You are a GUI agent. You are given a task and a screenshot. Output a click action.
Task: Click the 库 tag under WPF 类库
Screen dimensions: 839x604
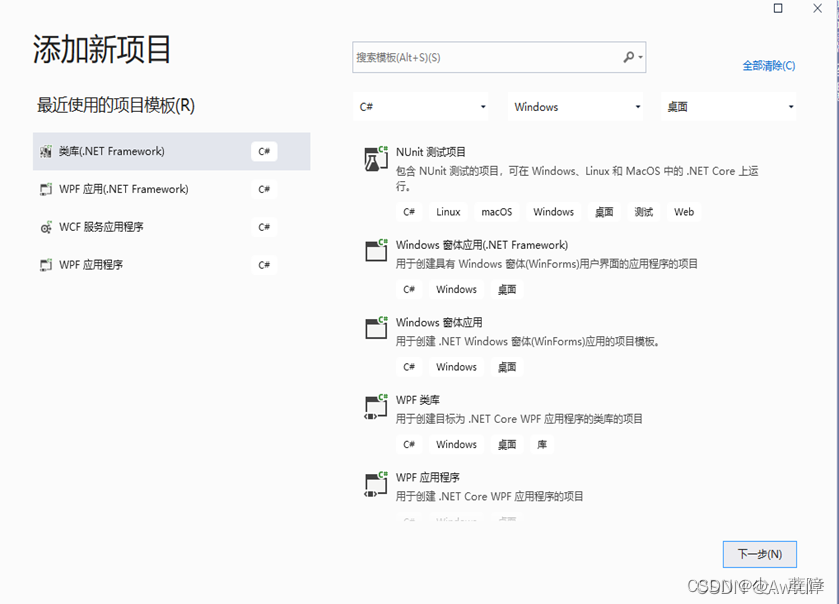coord(541,444)
